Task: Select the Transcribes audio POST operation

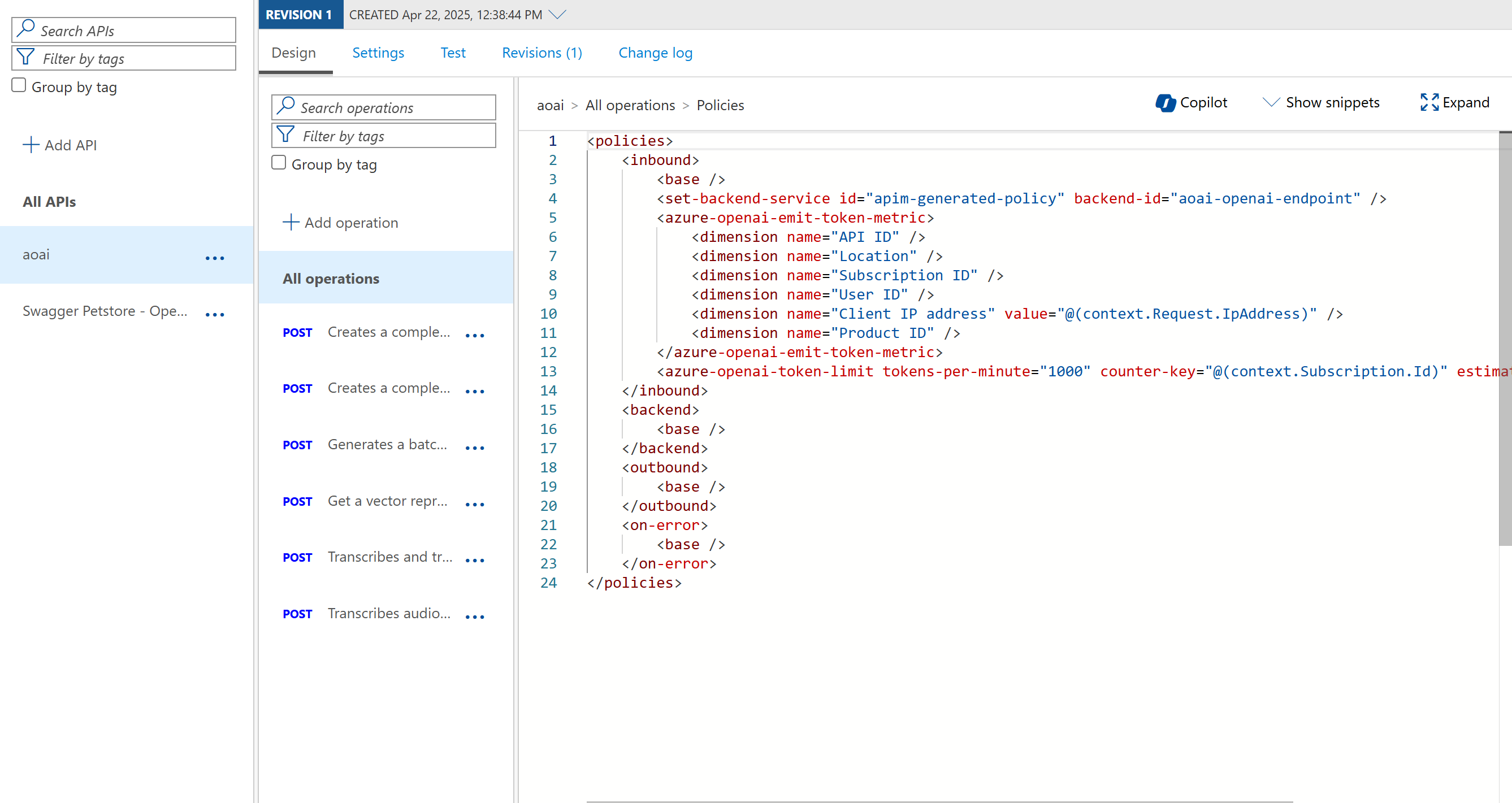Action: [x=388, y=613]
